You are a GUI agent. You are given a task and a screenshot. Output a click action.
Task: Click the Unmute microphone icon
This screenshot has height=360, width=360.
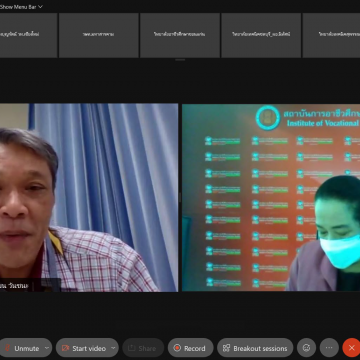click(x=7, y=348)
